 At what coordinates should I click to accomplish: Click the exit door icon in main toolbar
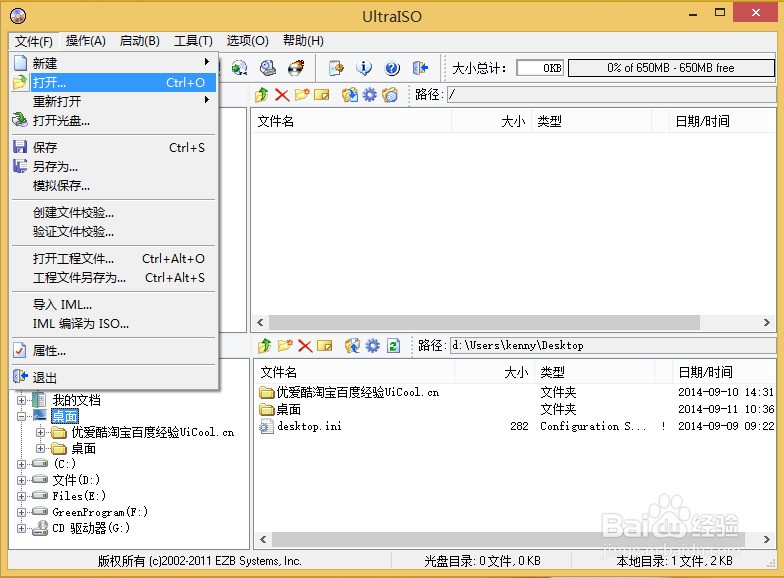click(x=420, y=68)
